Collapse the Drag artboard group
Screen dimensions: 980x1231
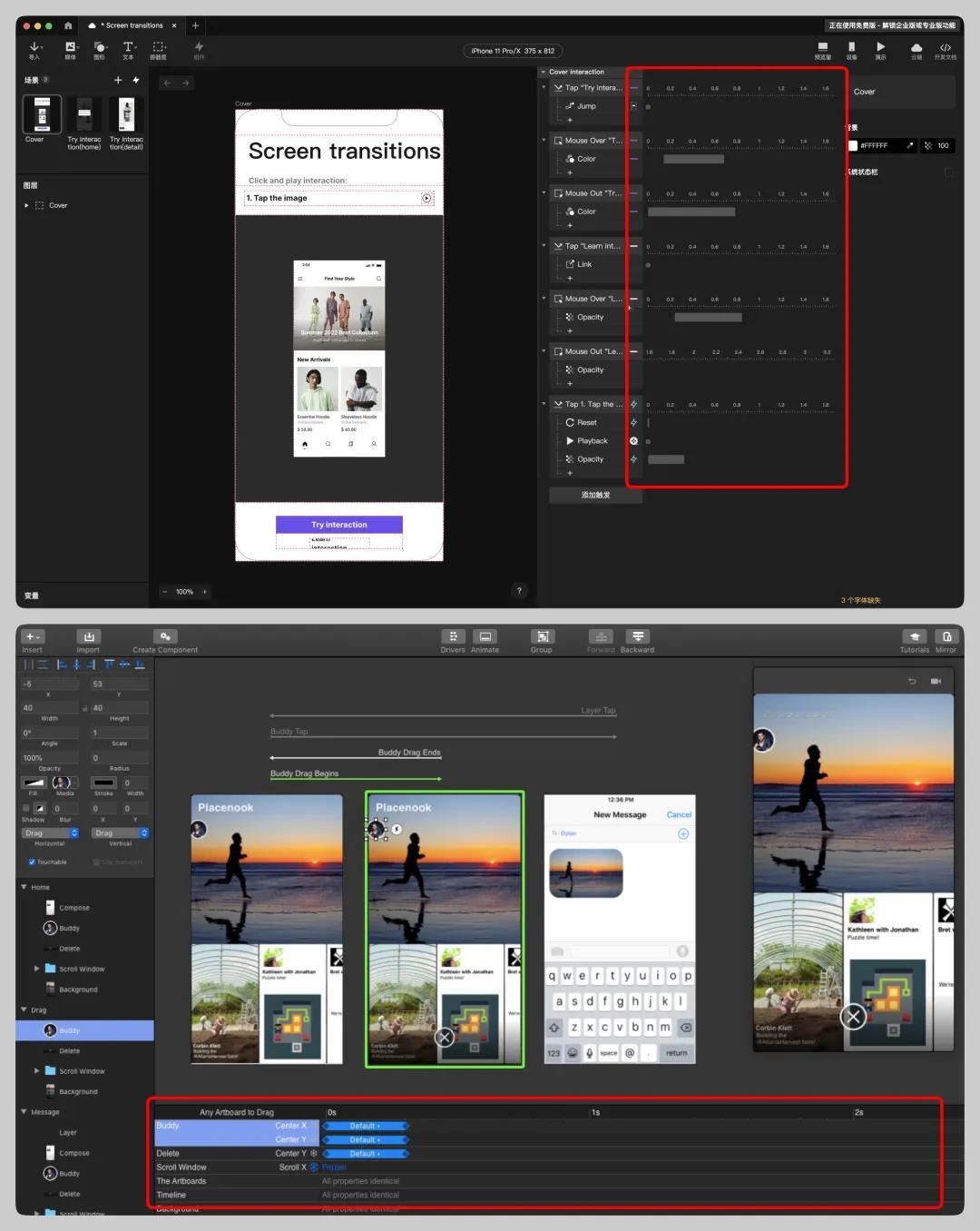tap(24, 1009)
